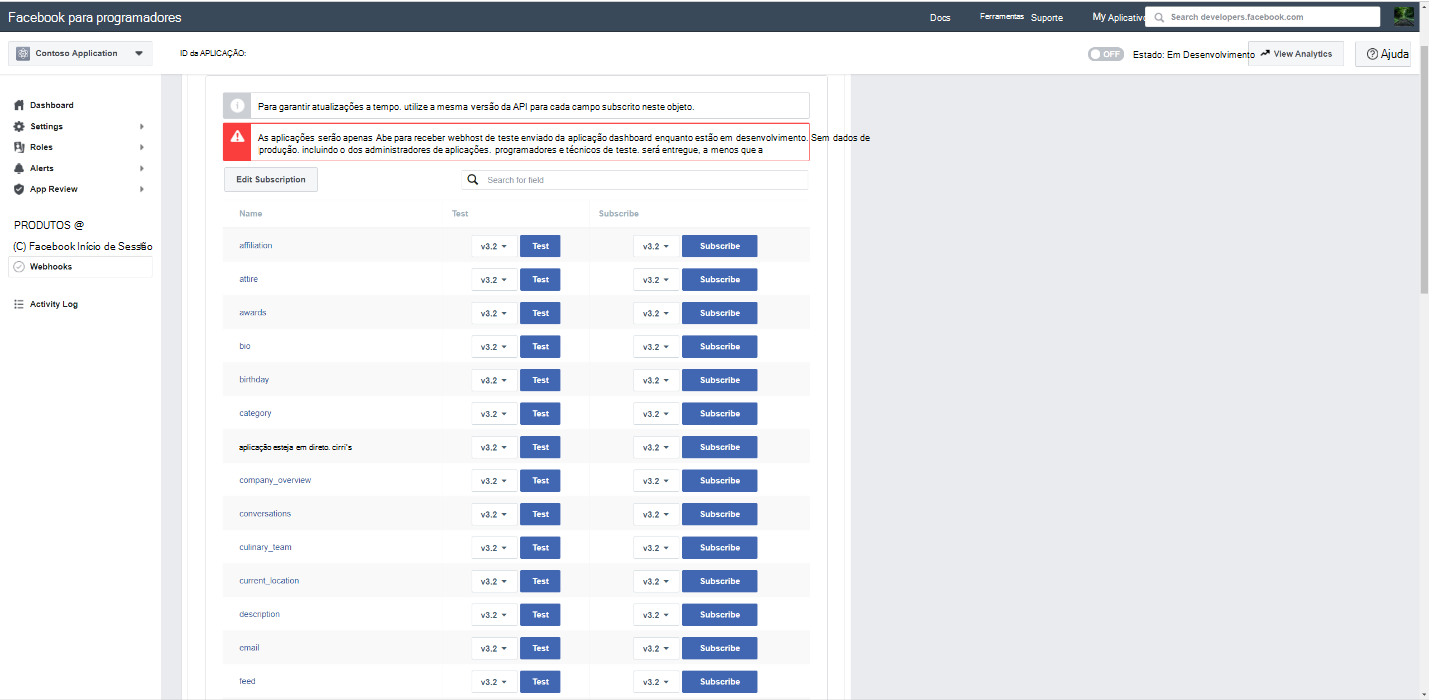Expand the App Review submenu arrow

[x=142, y=189]
